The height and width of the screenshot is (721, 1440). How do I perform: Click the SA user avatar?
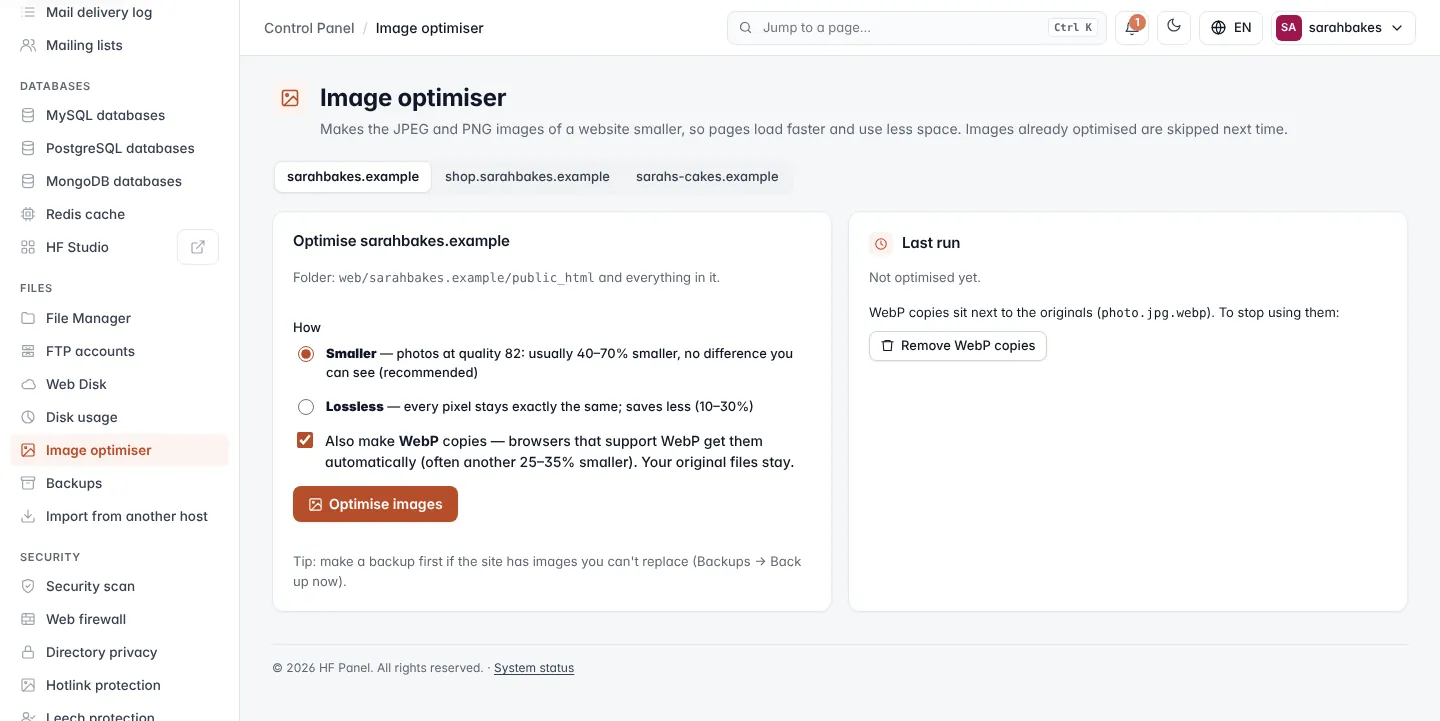tap(1289, 28)
